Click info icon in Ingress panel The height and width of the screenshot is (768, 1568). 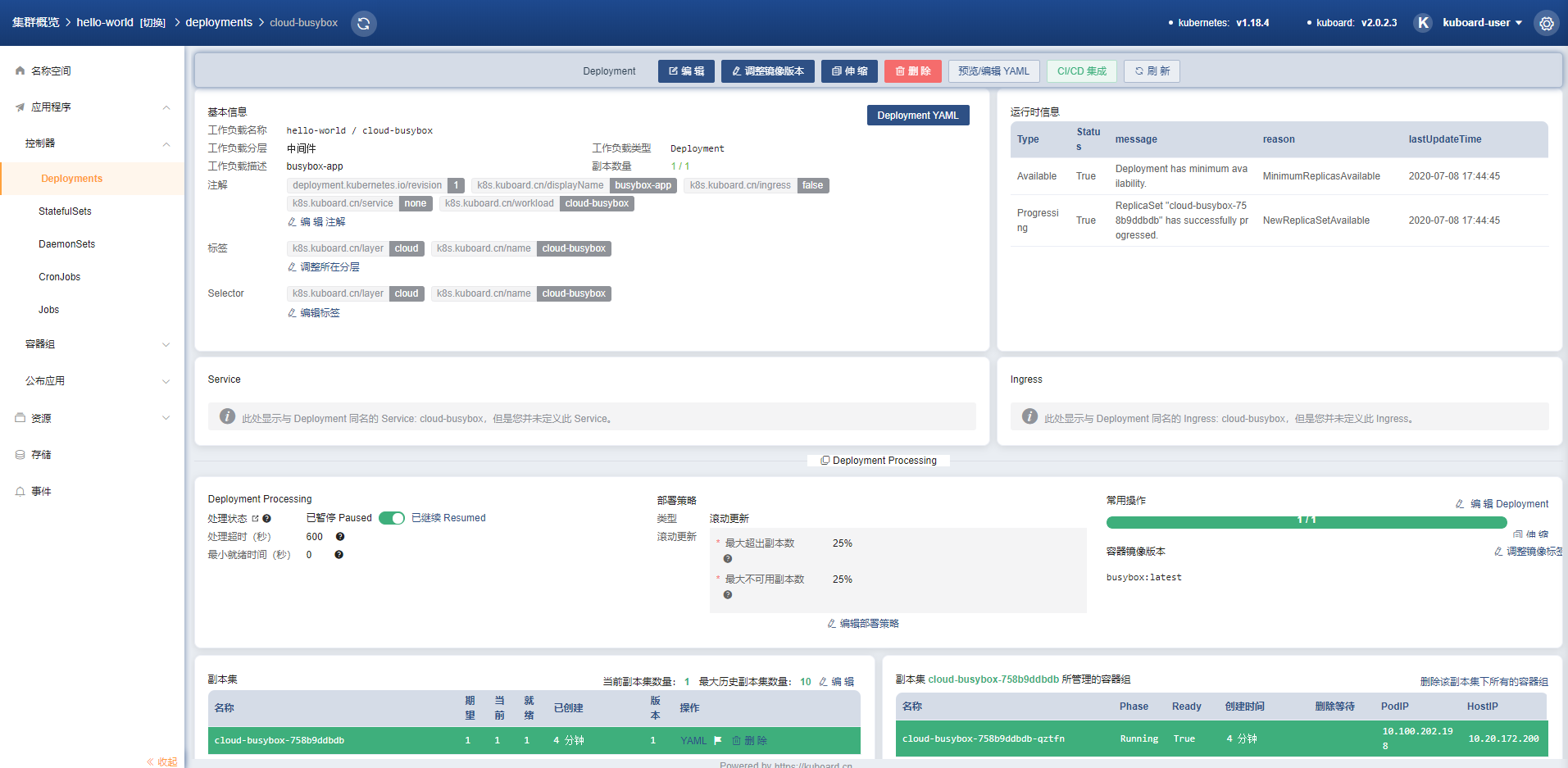pyautogui.click(x=1029, y=416)
